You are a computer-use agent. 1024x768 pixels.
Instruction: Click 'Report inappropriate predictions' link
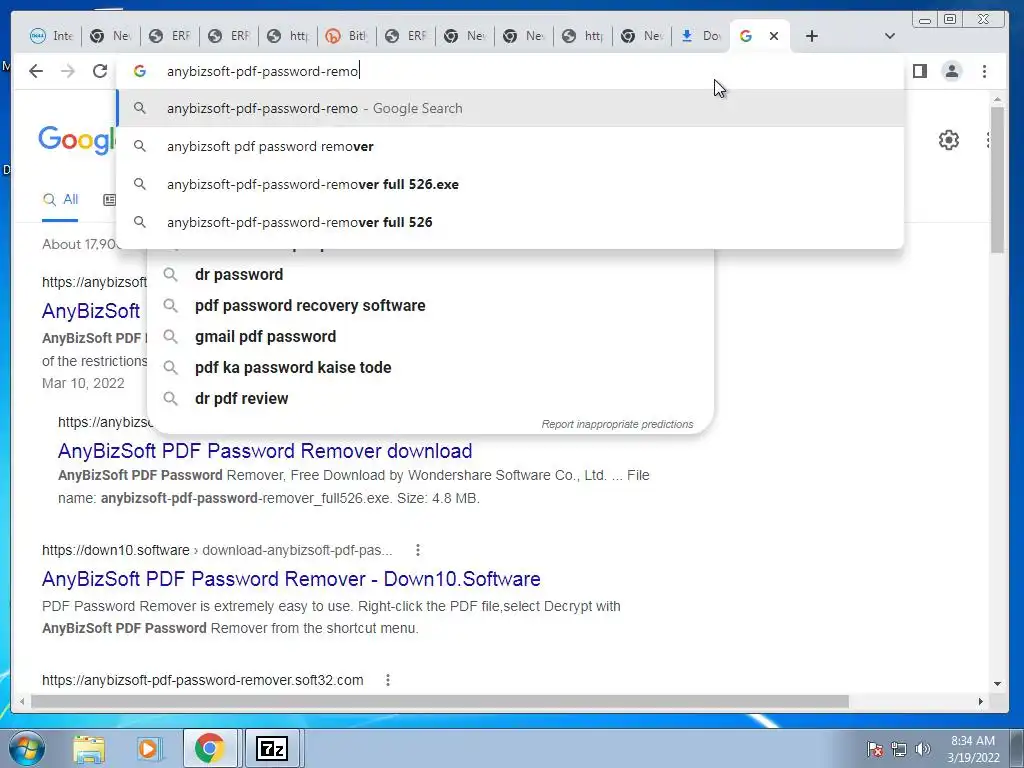tap(617, 424)
